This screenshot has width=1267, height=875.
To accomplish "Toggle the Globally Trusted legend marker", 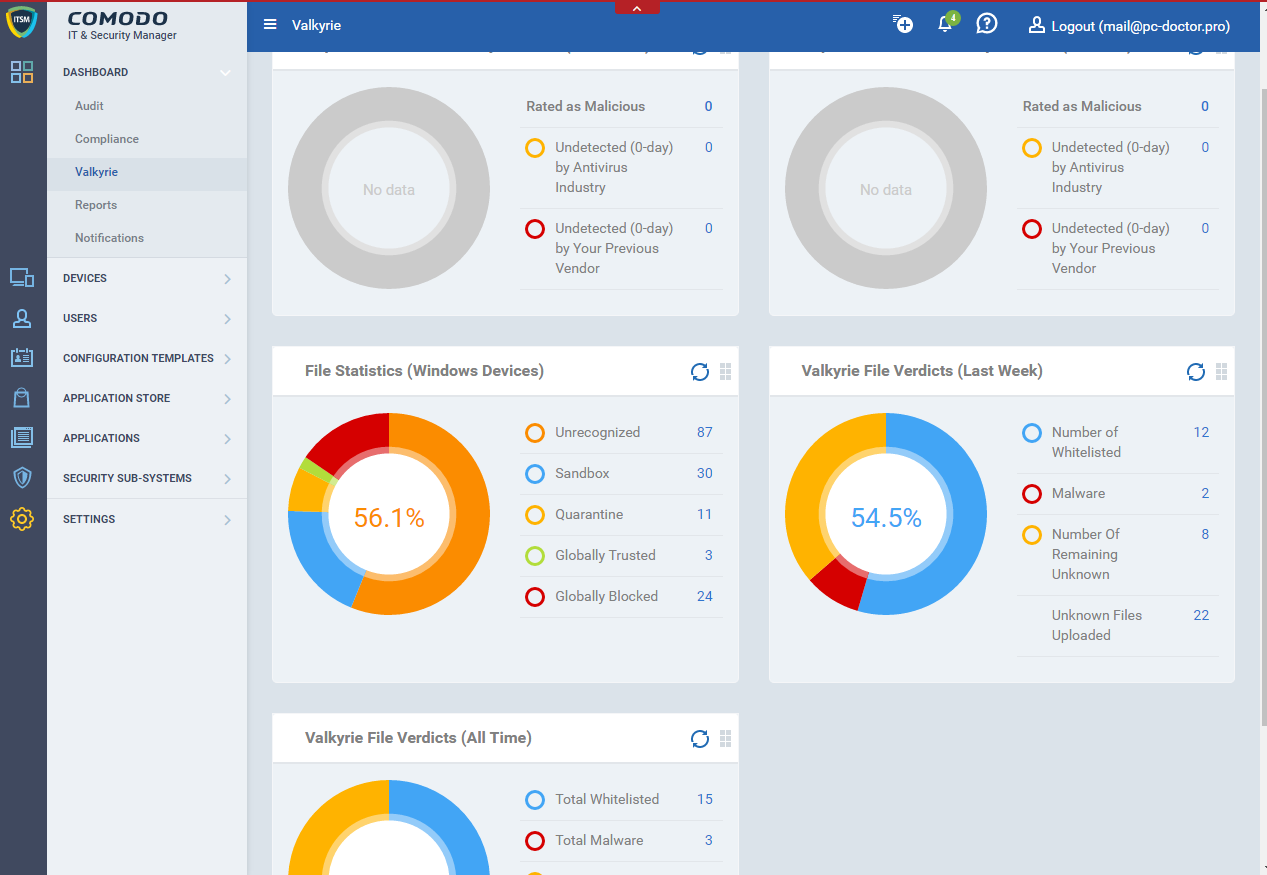I will pyautogui.click(x=535, y=556).
